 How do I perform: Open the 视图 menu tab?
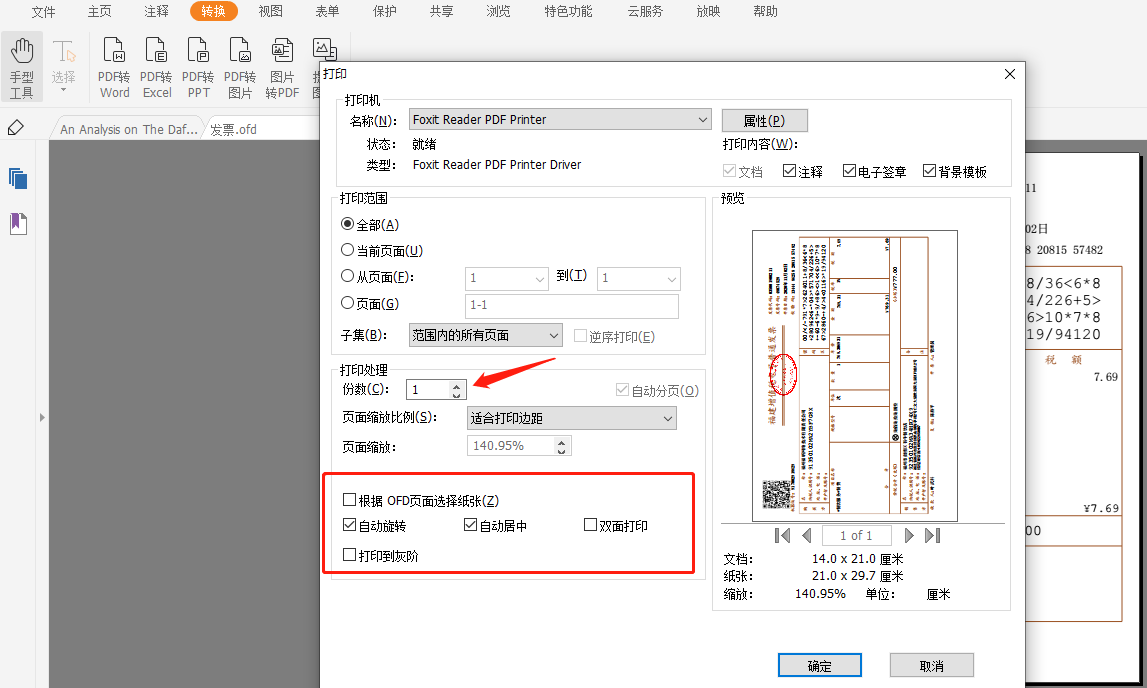tap(270, 12)
